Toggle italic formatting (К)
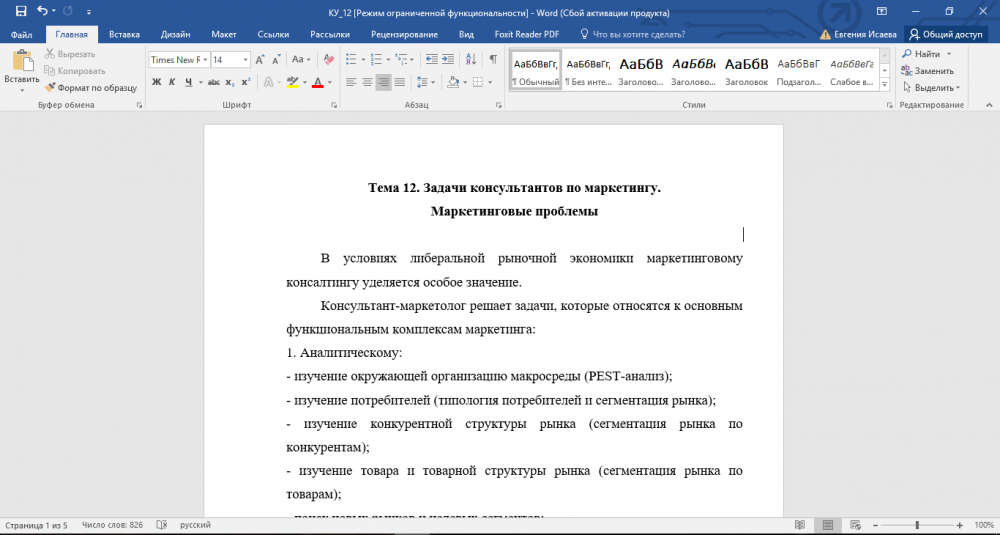 172,82
